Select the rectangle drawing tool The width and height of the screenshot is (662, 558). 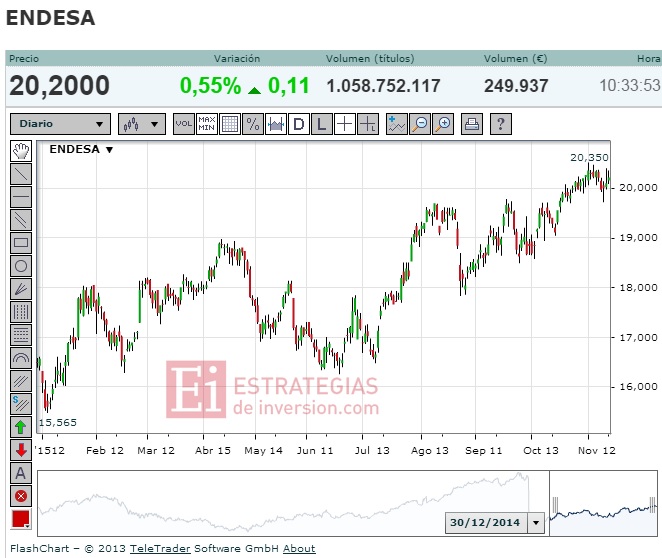[x=21, y=243]
